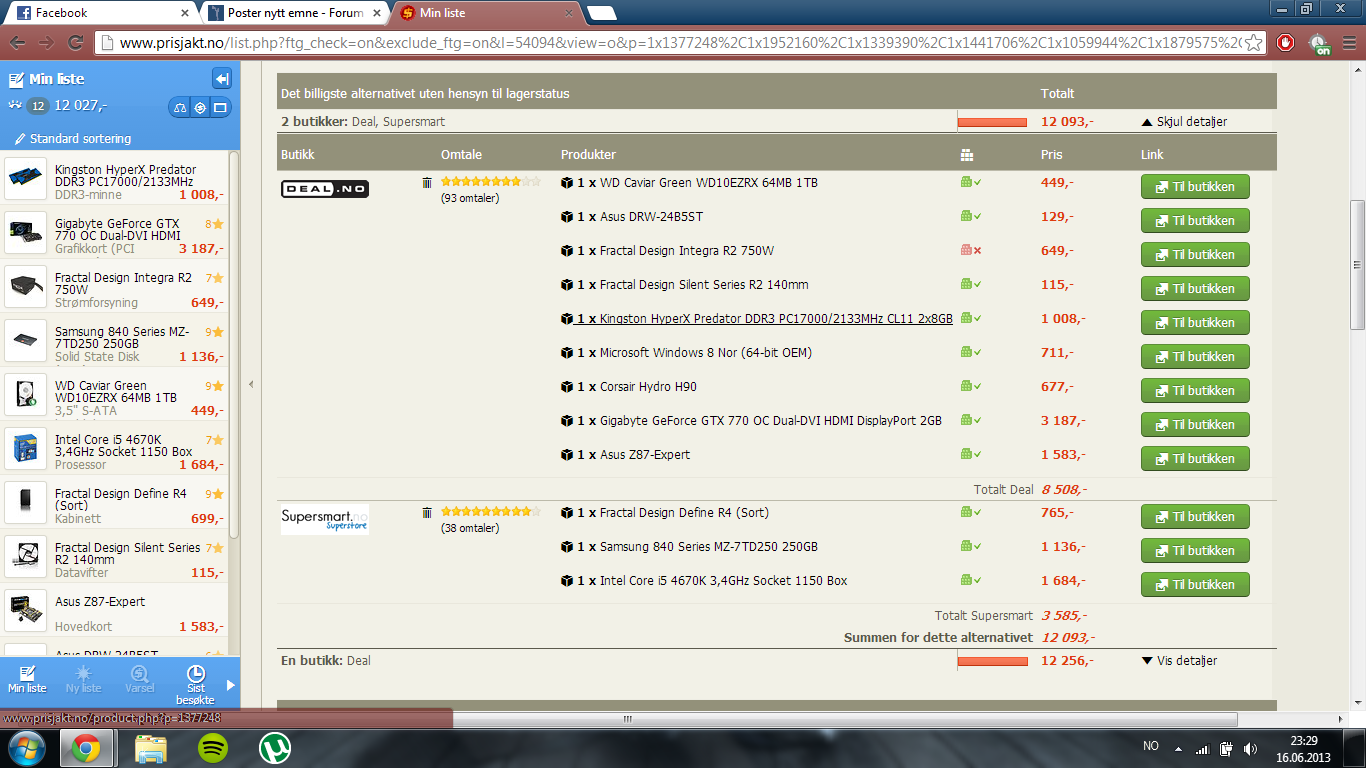Click Til butikken for Intel Core i5 4670K
This screenshot has width=1366, height=768.
click(1195, 585)
